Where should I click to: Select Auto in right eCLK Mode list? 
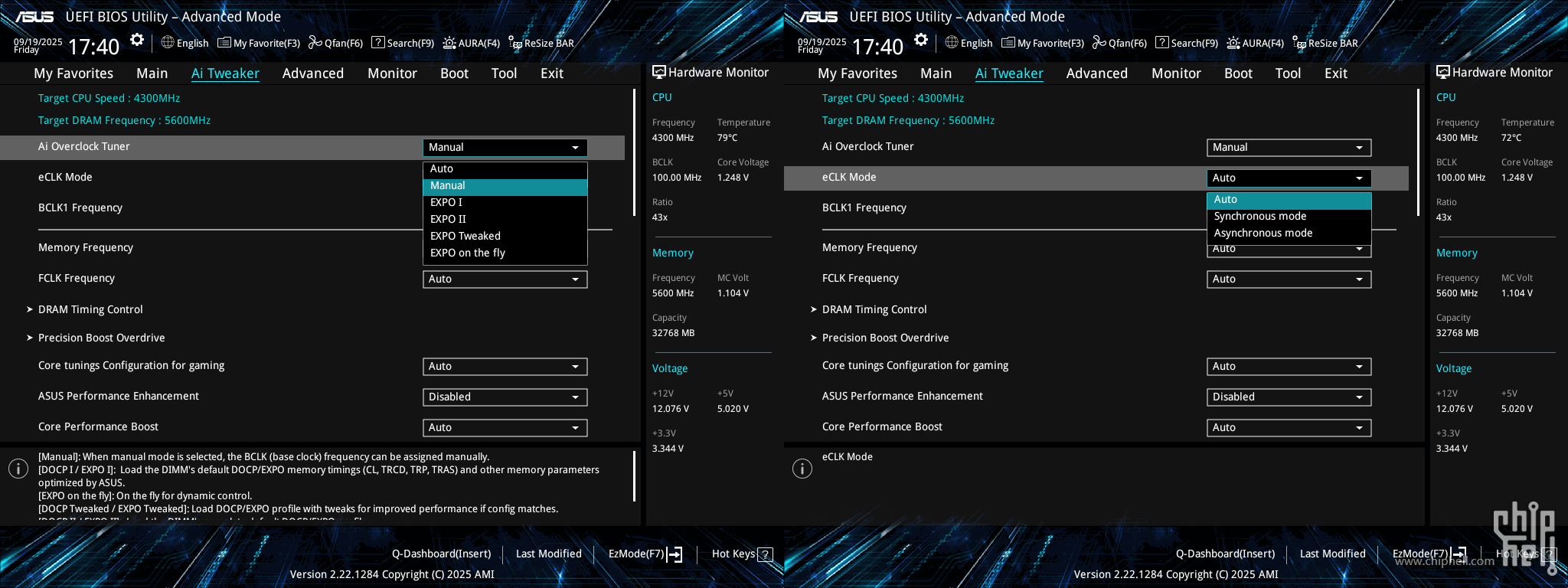[x=1289, y=200]
